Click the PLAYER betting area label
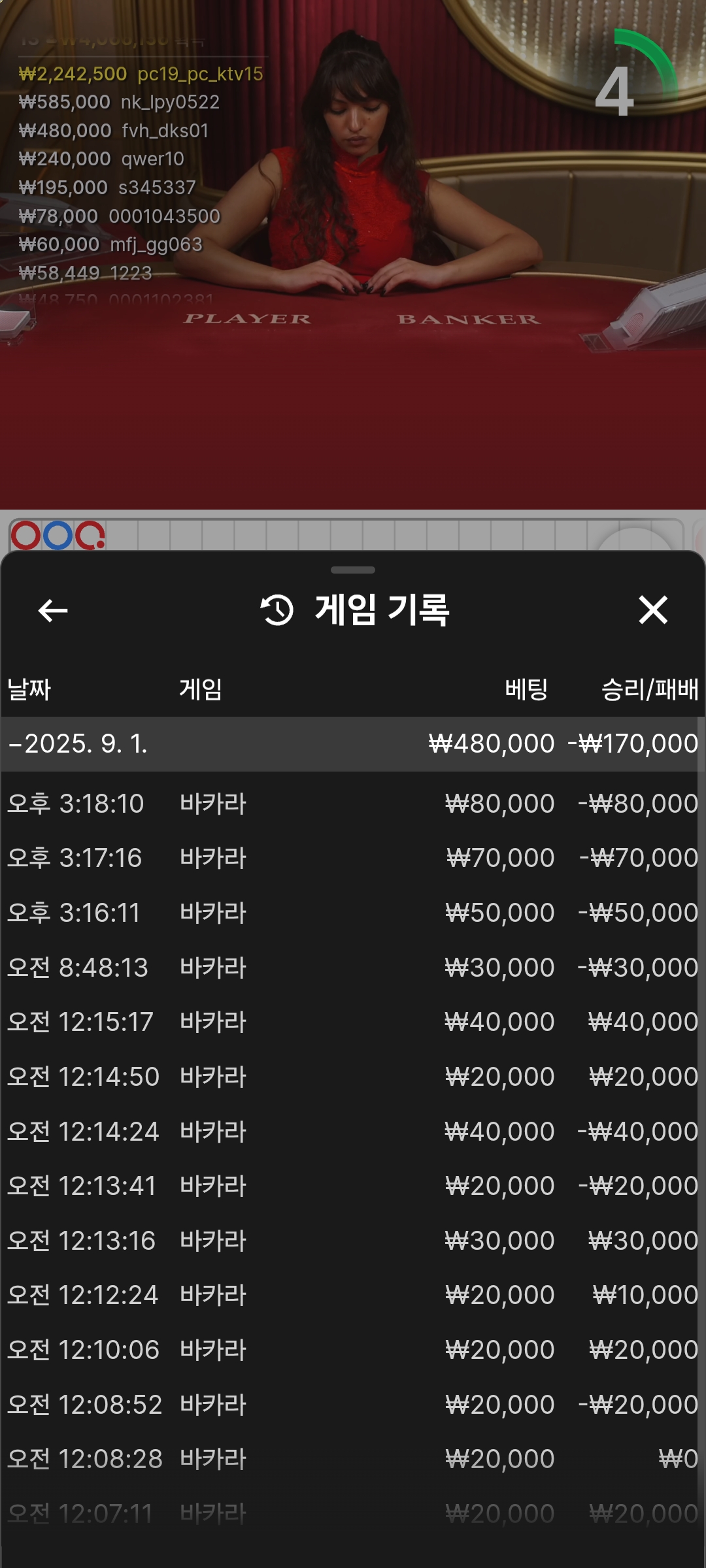 coord(247,319)
